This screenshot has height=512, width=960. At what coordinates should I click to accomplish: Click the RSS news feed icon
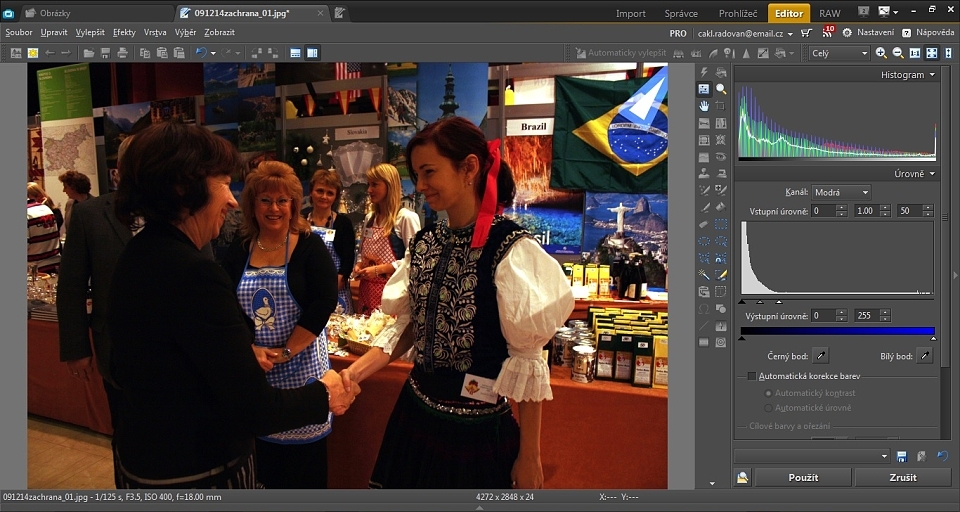(828, 33)
